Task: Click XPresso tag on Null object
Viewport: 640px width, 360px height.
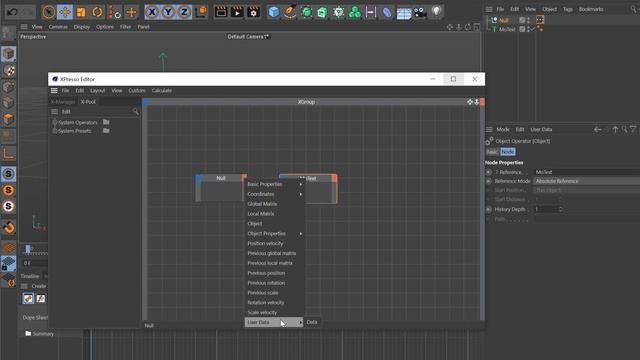Action: (540, 20)
